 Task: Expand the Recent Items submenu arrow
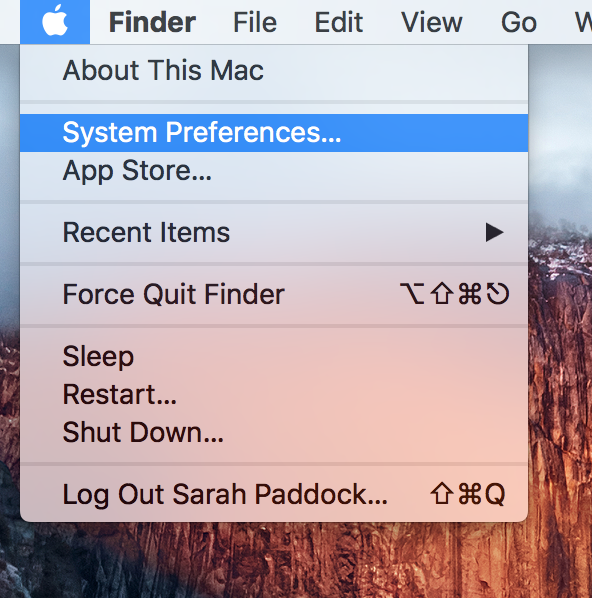pyautogui.click(x=494, y=233)
